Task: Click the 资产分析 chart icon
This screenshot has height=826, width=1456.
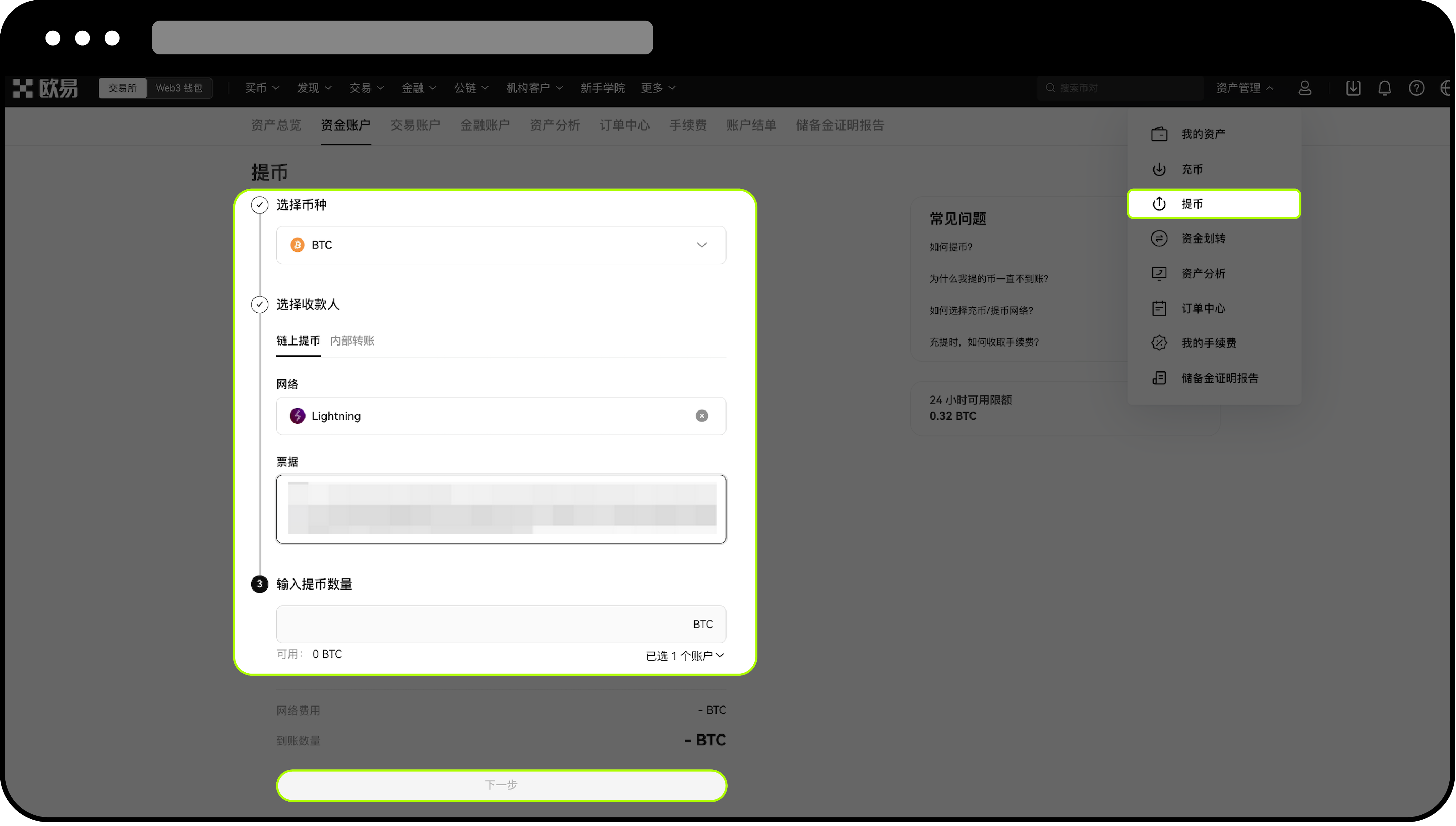Action: [1159, 274]
